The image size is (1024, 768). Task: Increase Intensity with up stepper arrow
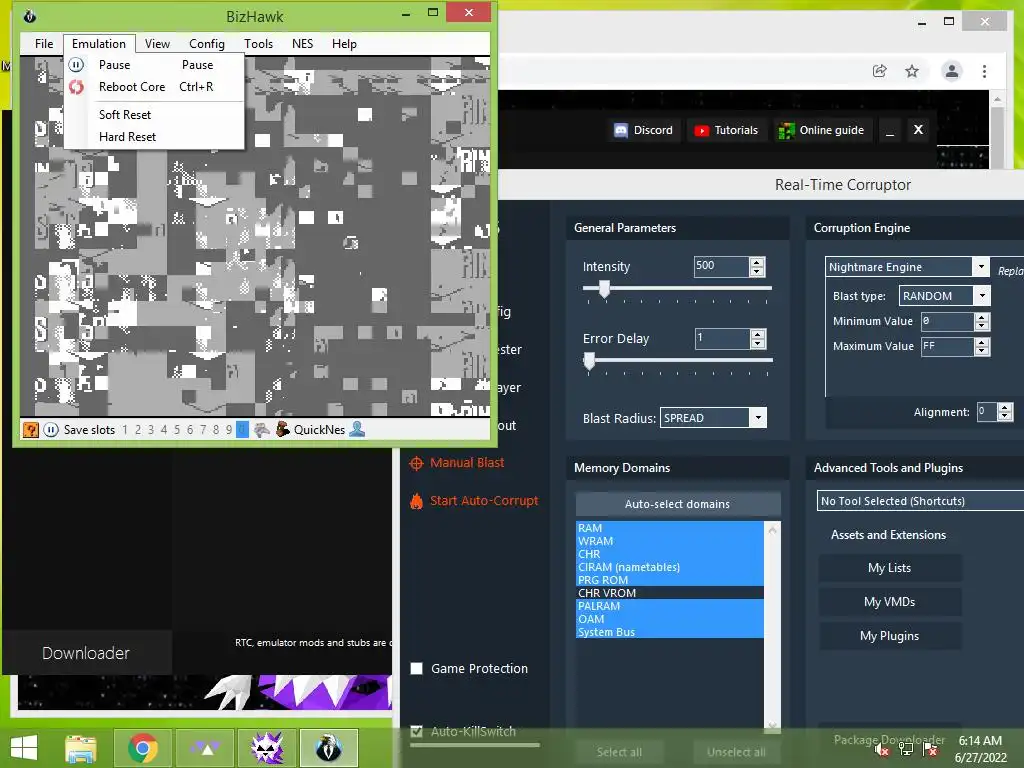(757, 262)
